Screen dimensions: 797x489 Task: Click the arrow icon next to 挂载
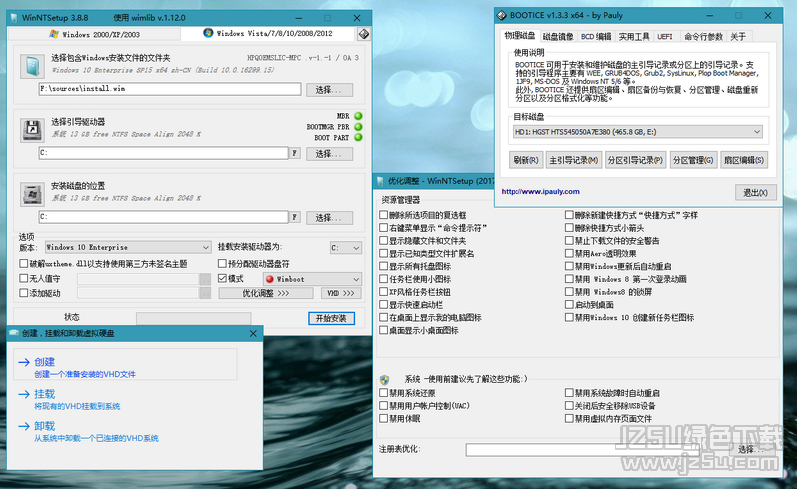tap(24, 394)
